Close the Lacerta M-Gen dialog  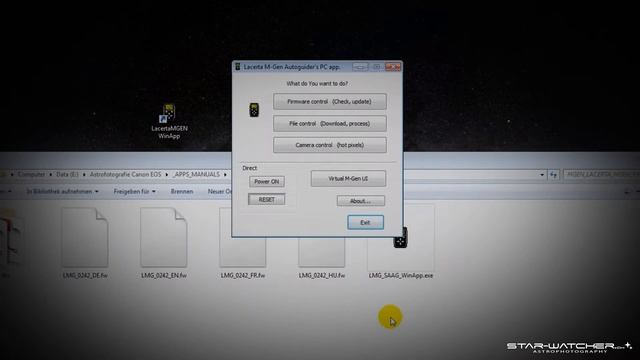click(x=393, y=67)
